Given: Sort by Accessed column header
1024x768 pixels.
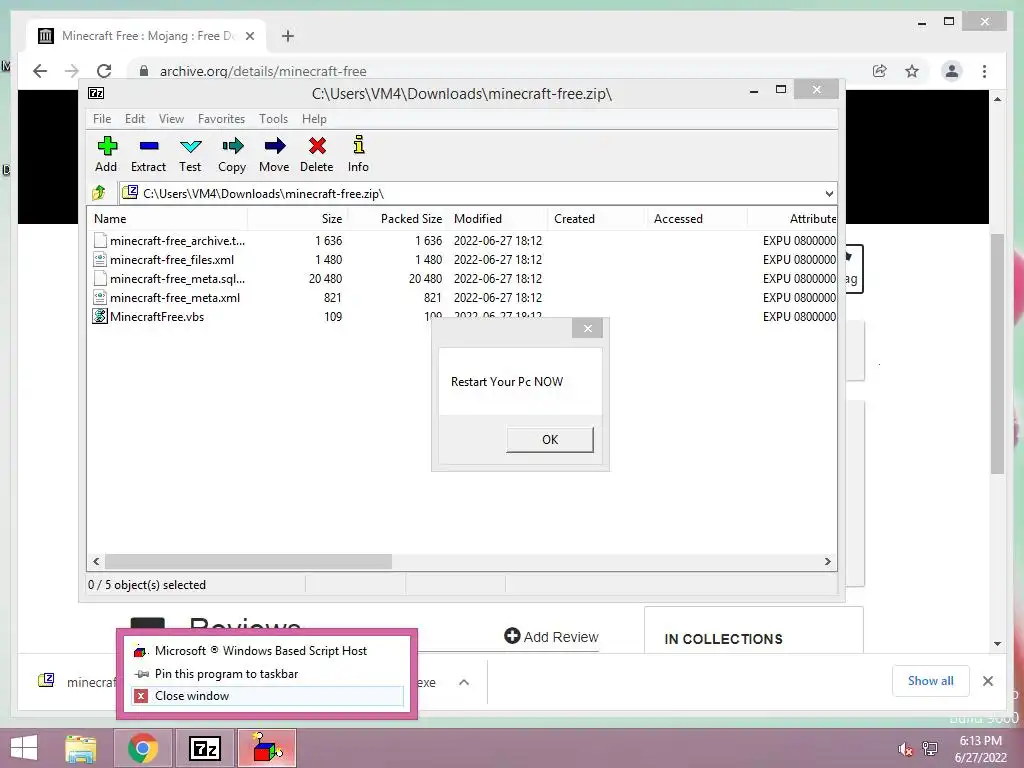Looking at the screenshot, I should (x=697, y=219).
